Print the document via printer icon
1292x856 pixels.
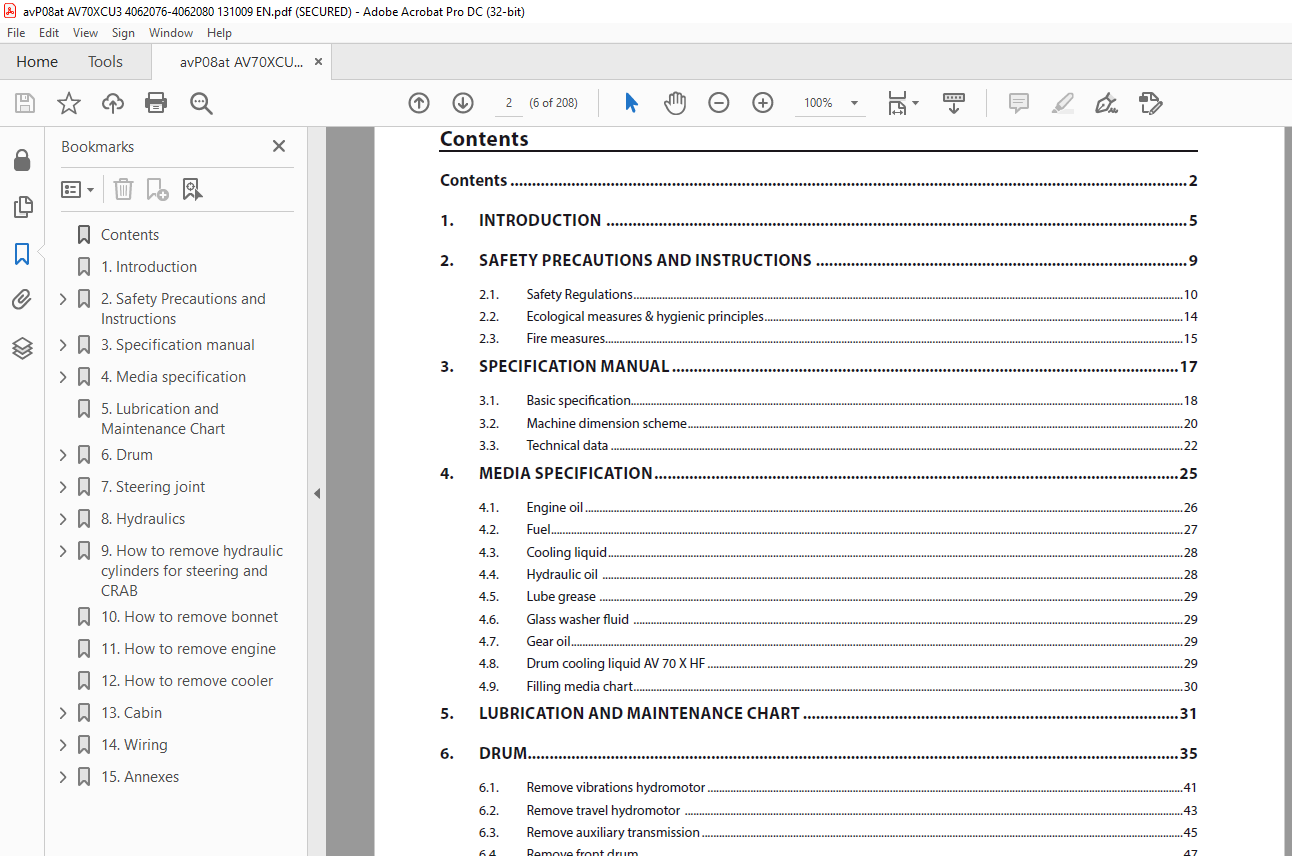(156, 103)
